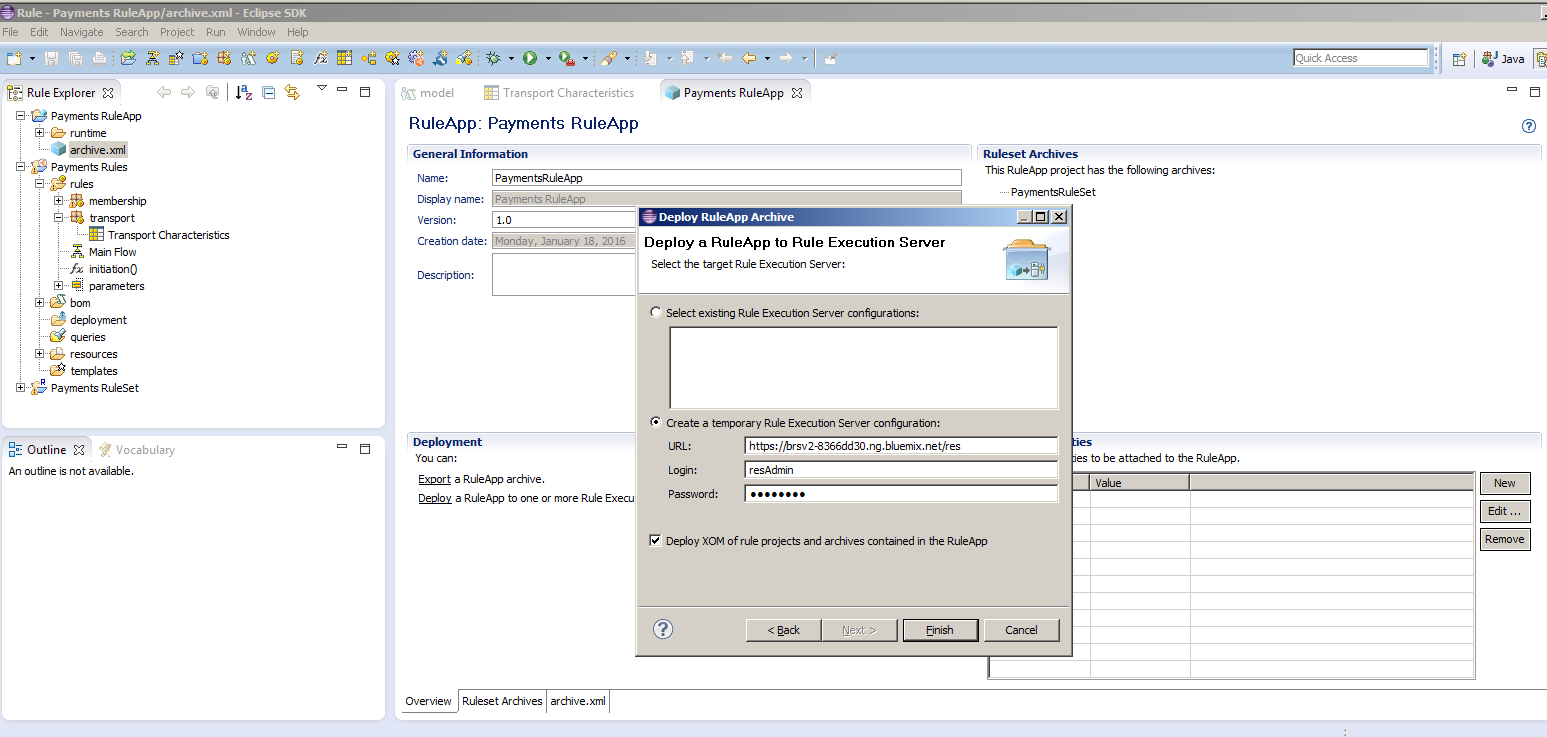
Task: Click the Back button in Deploy dialog
Action: [x=783, y=630]
